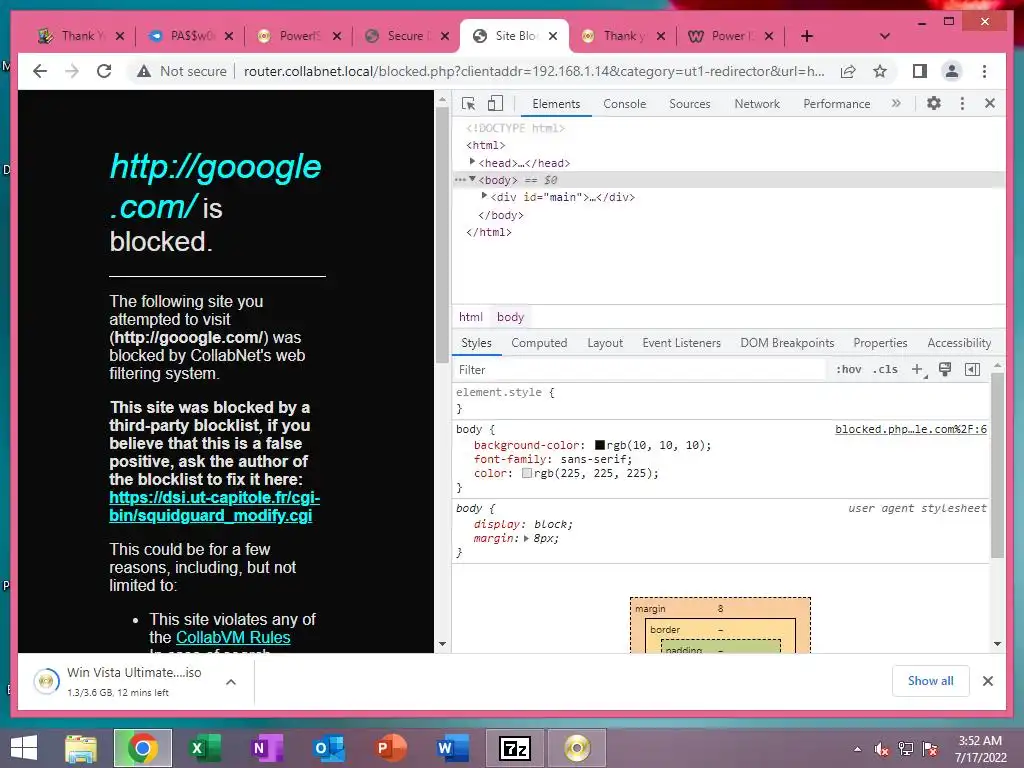1024x768 pixels.
Task: Open a new browser tab
Action: 807,36
